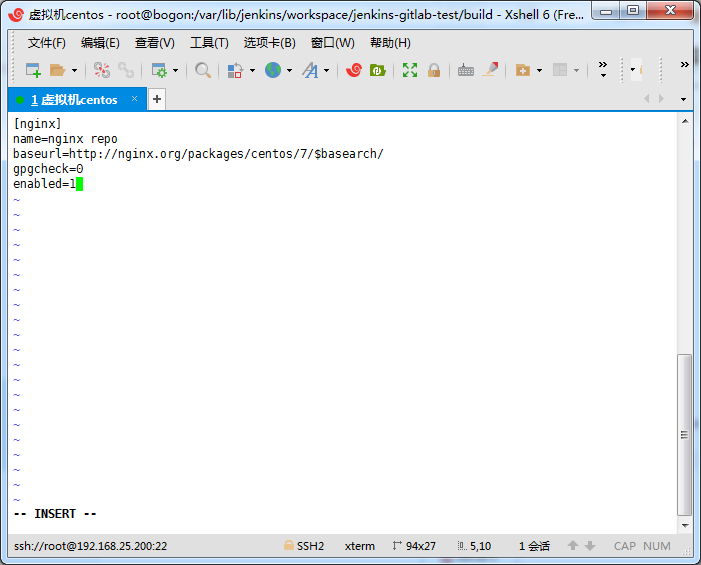Open the 选项卡(B) menu
The width and height of the screenshot is (701, 565).
click(270, 43)
